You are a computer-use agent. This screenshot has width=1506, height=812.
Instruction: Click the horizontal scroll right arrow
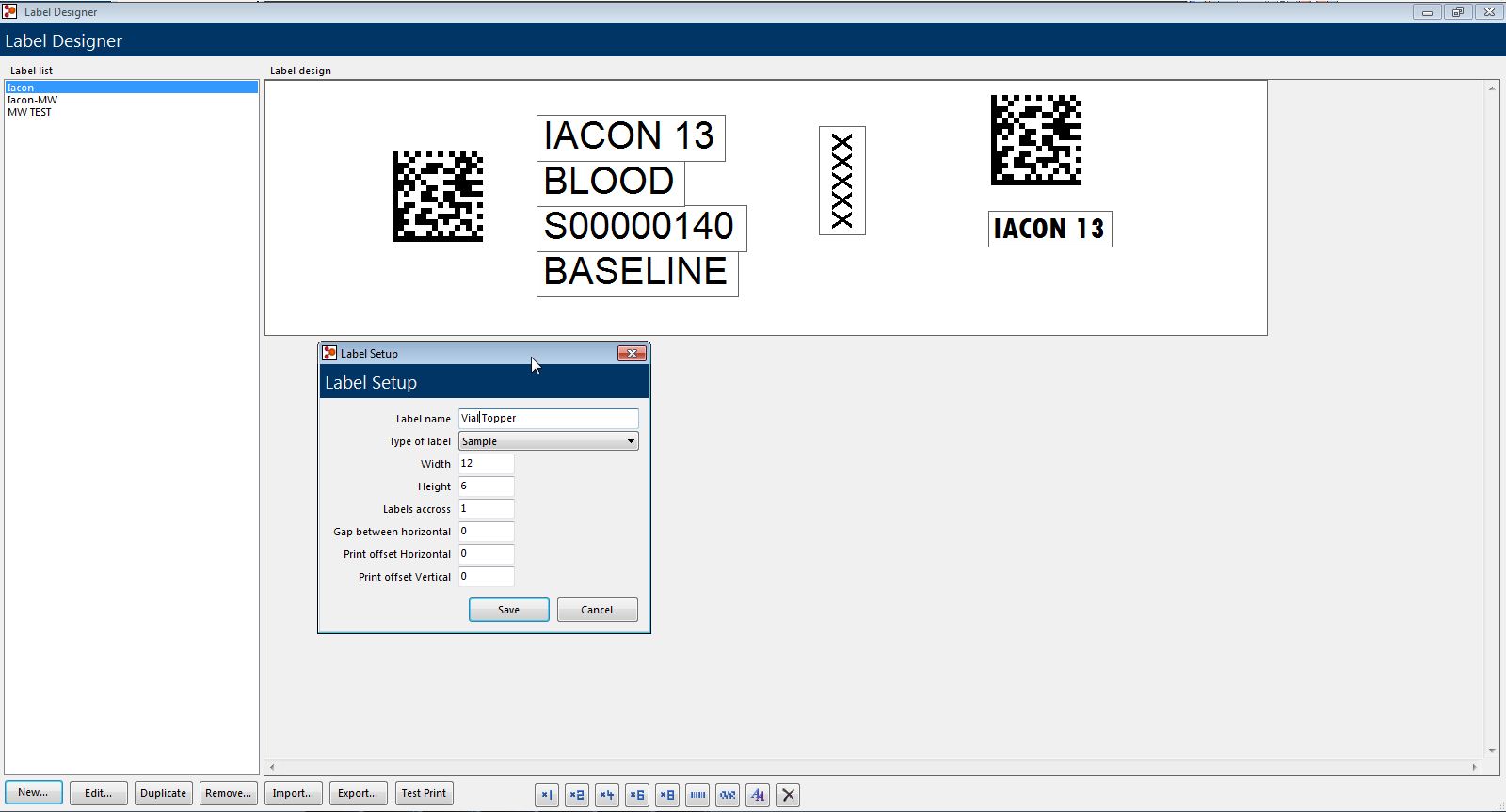click(1475, 768)
